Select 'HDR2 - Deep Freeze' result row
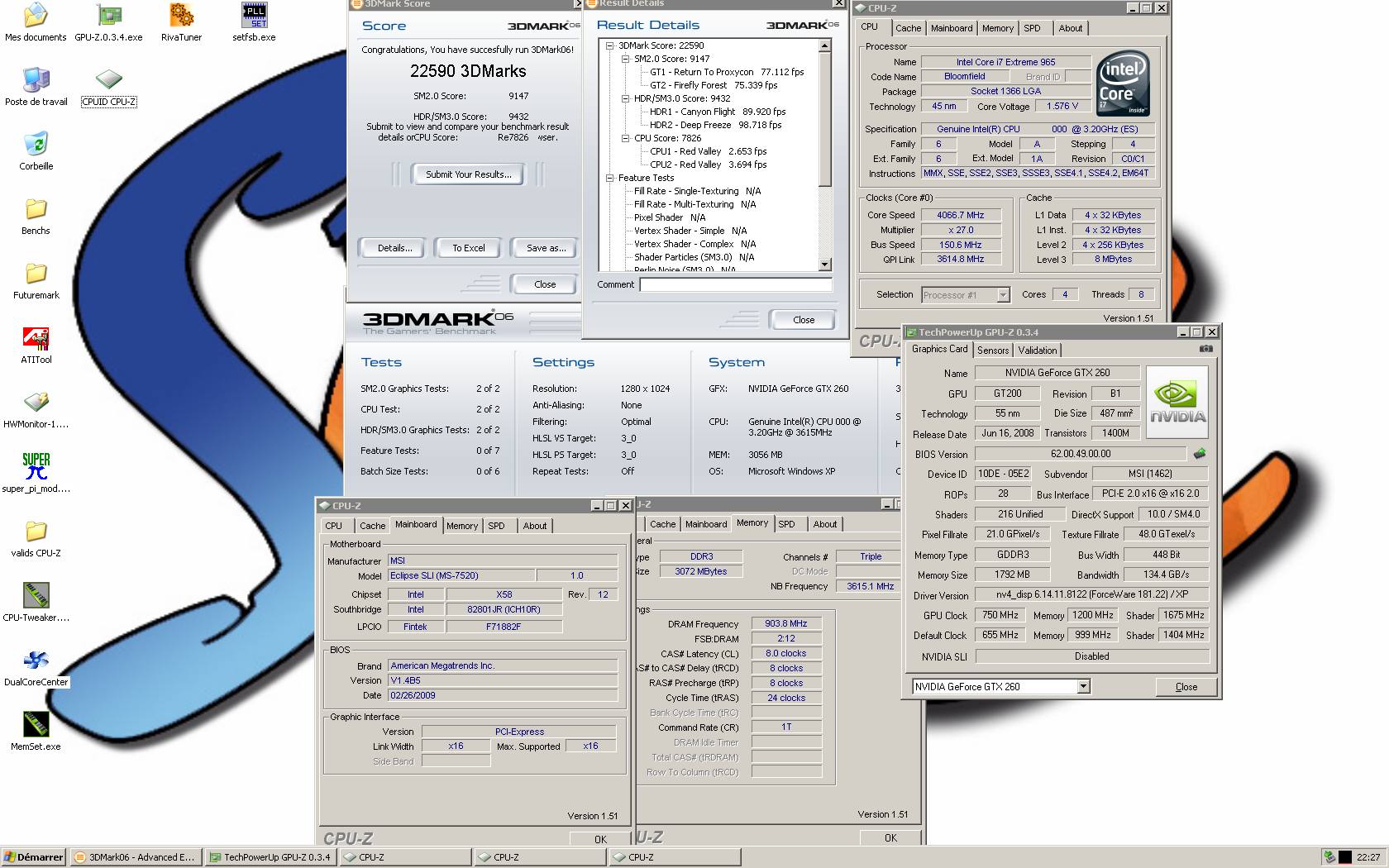Viewport: 1389px width, 868px height. tap(715, 125)
